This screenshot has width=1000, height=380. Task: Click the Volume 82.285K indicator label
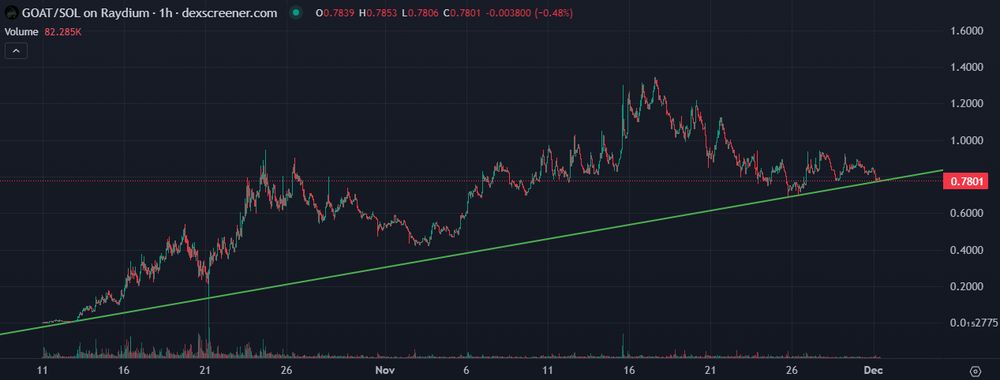43,32
